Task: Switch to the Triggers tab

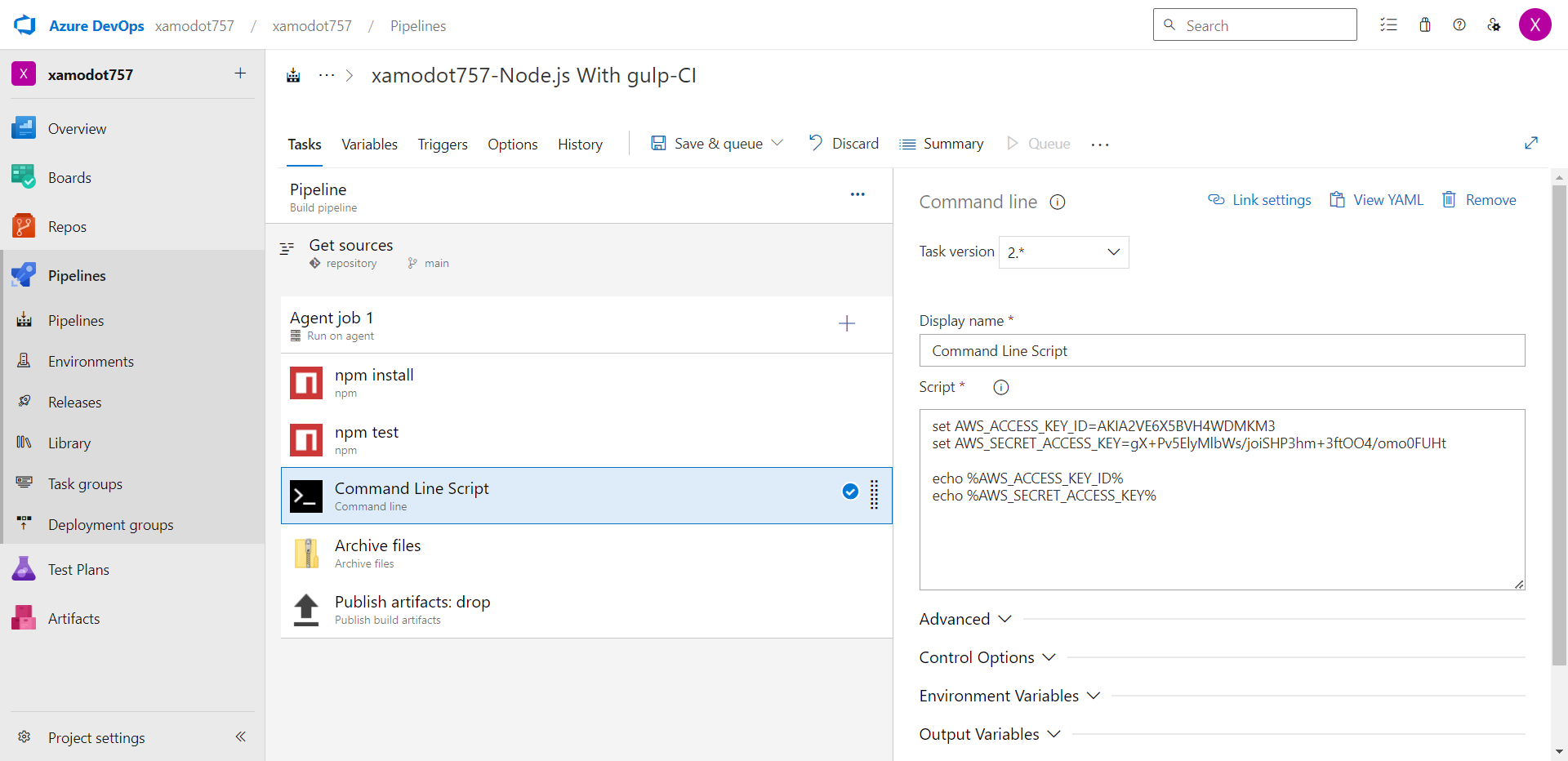Action: tap(443, 145)
